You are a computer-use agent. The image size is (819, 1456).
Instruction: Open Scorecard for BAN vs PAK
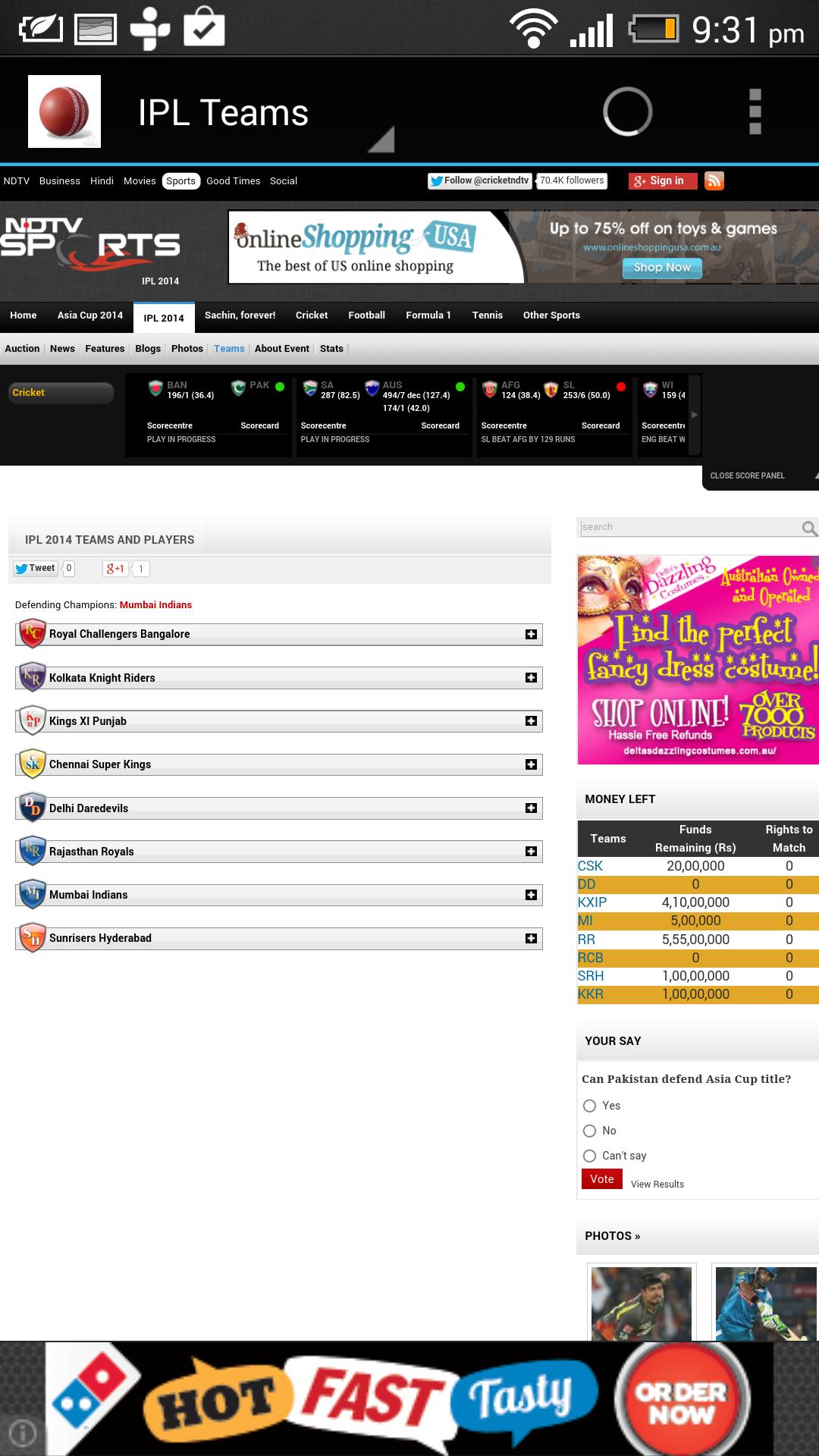[260, 426]
